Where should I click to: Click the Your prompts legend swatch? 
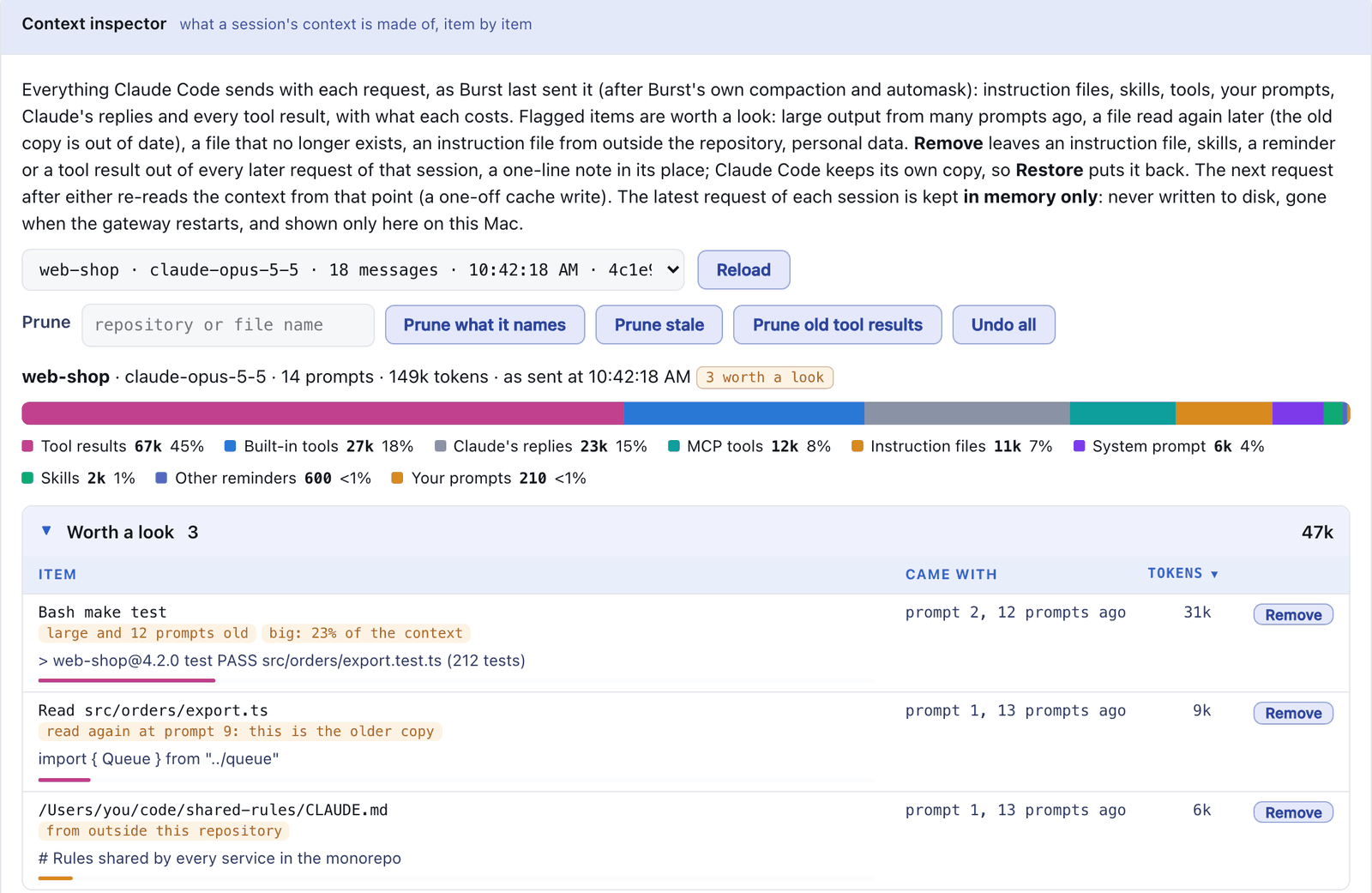click(397, 478)
